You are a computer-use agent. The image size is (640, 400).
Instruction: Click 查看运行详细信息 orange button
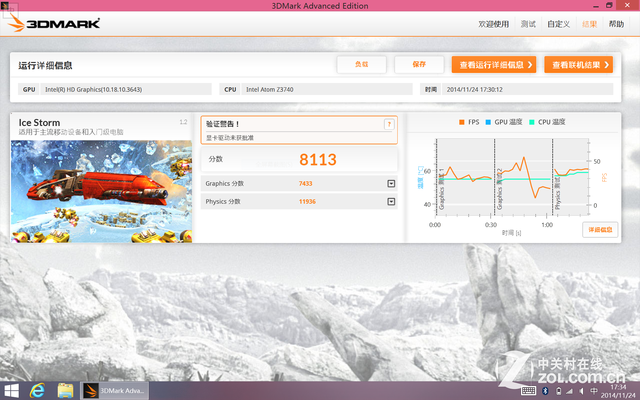(x=493, y=65)
